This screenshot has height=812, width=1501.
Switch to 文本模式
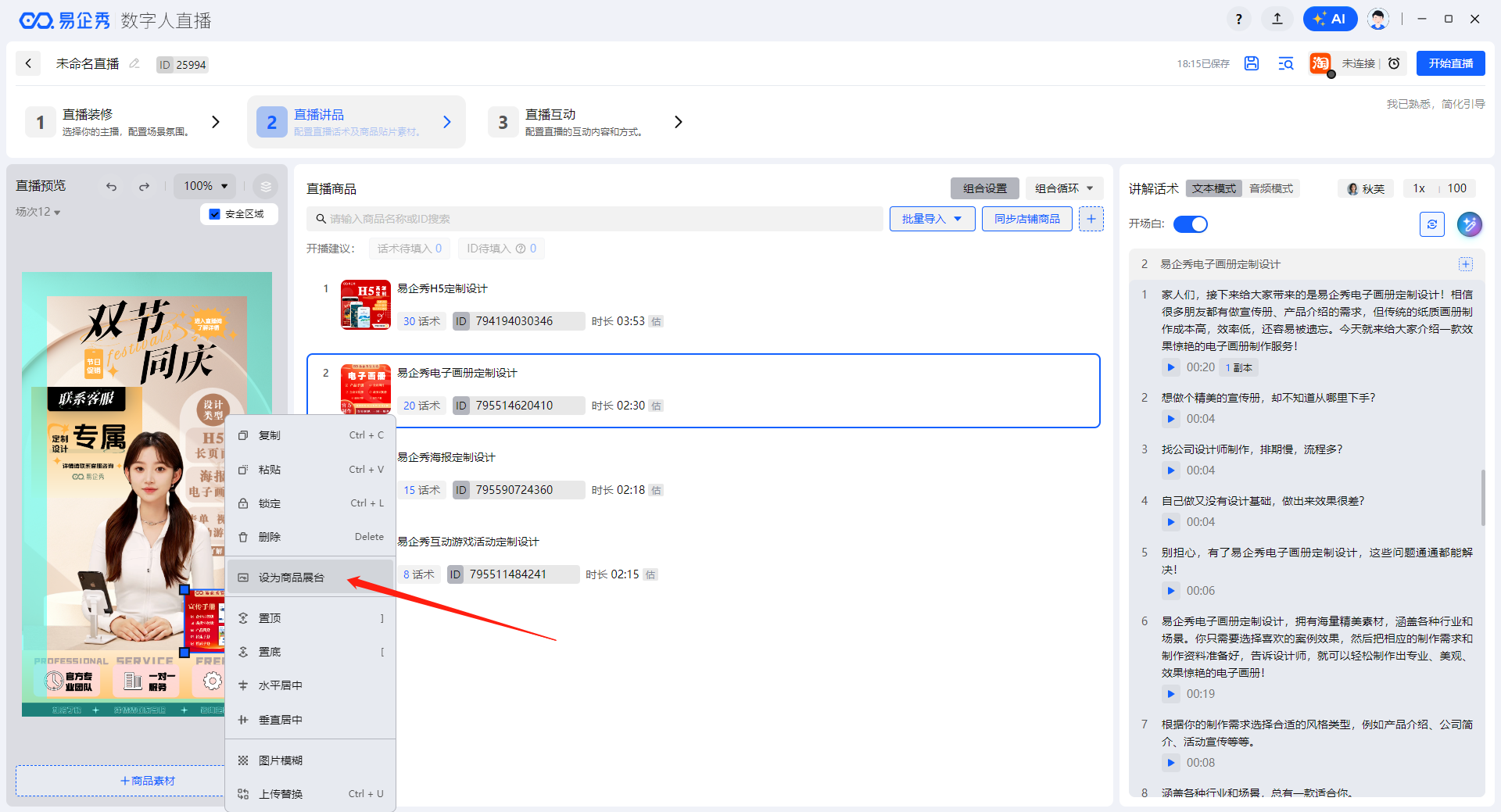click(1214, 188)
